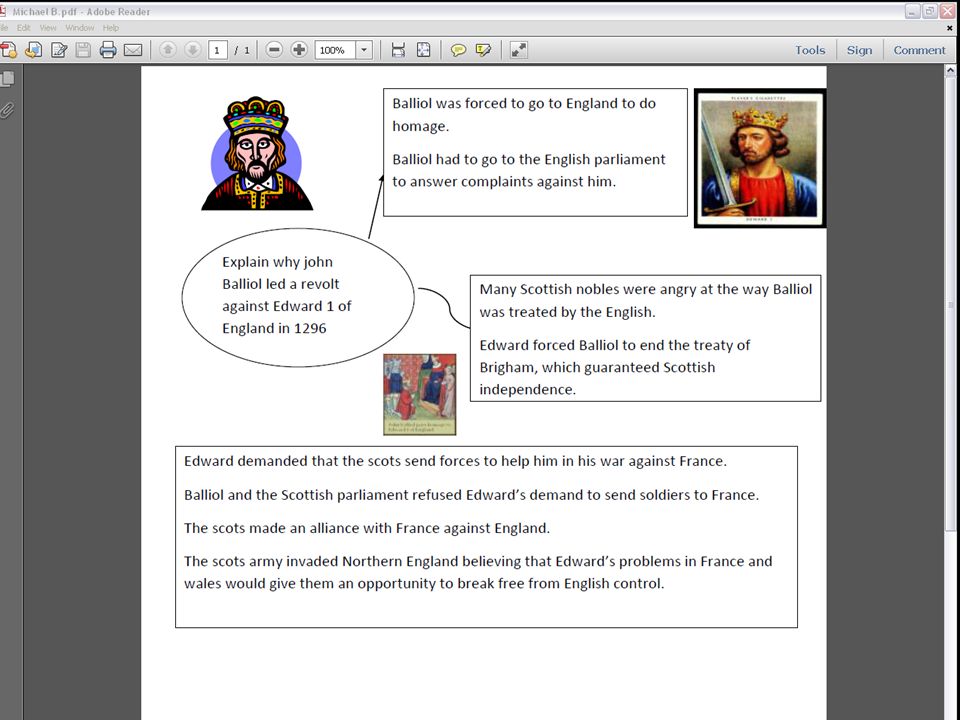The height and width of the screenshot is (720, 960).
Task: Click the small medieval homage painting
Action: click(419, 394)
